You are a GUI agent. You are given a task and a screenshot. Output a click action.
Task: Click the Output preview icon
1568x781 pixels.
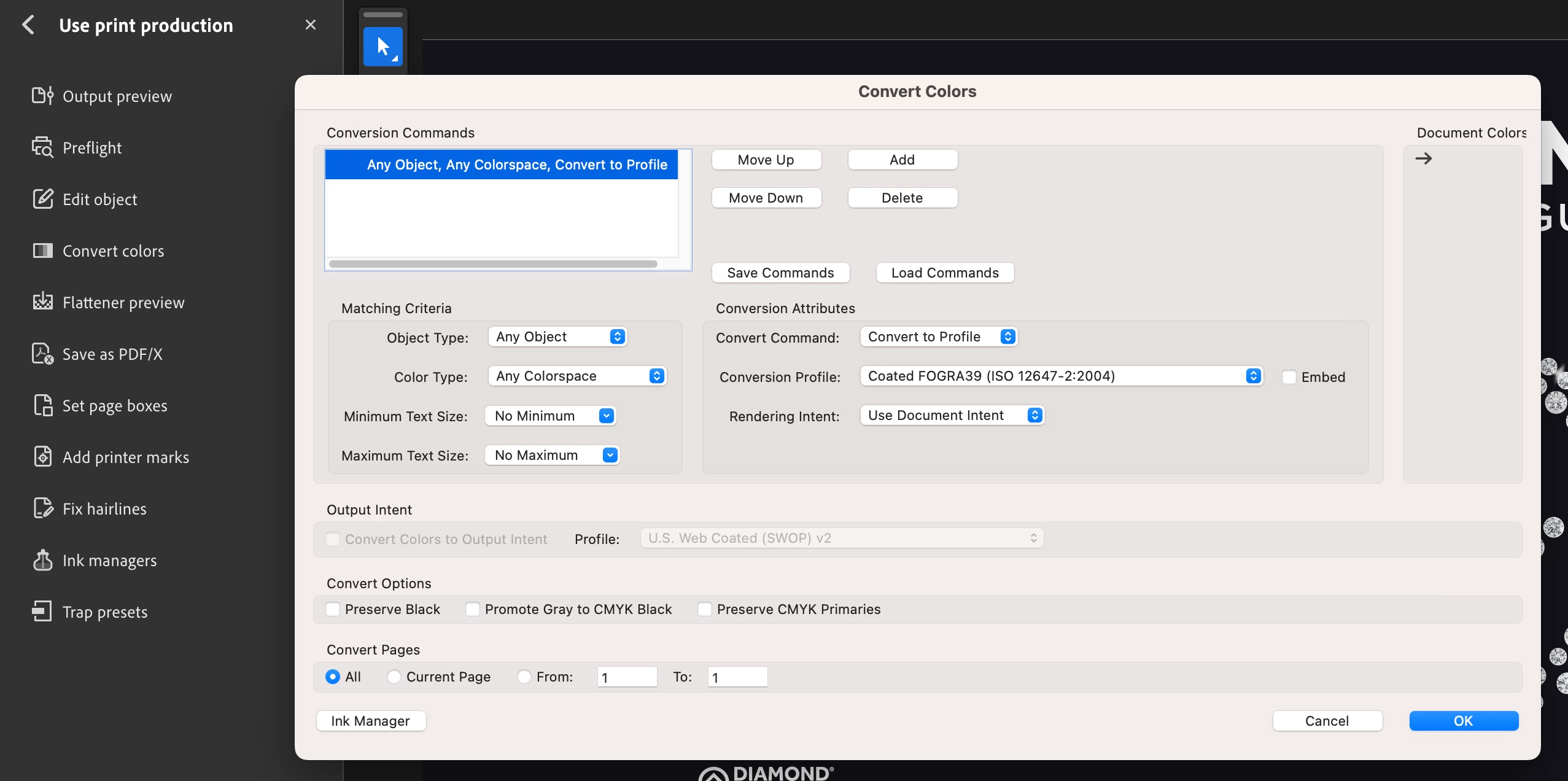coord(42,96)
